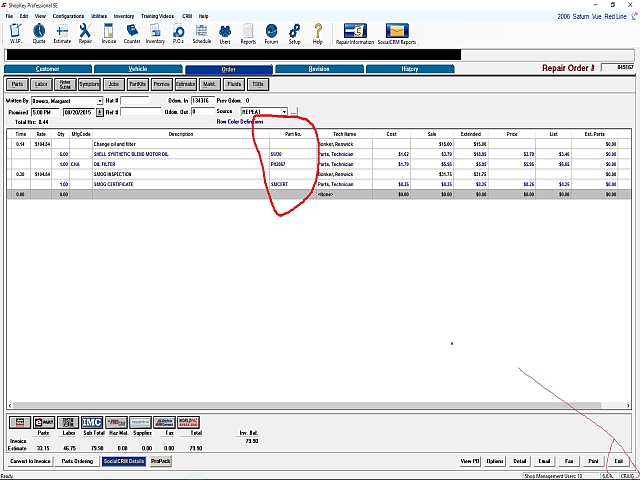Click the horizontal scrollbar of the order grid

[x=319, y=405]
